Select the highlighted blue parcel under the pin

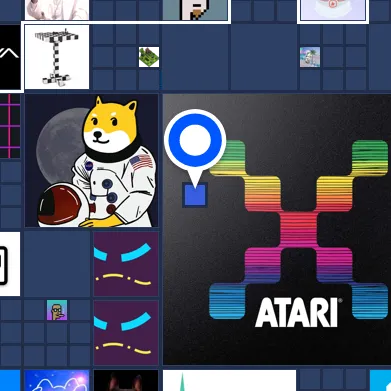tap(195, 195)
